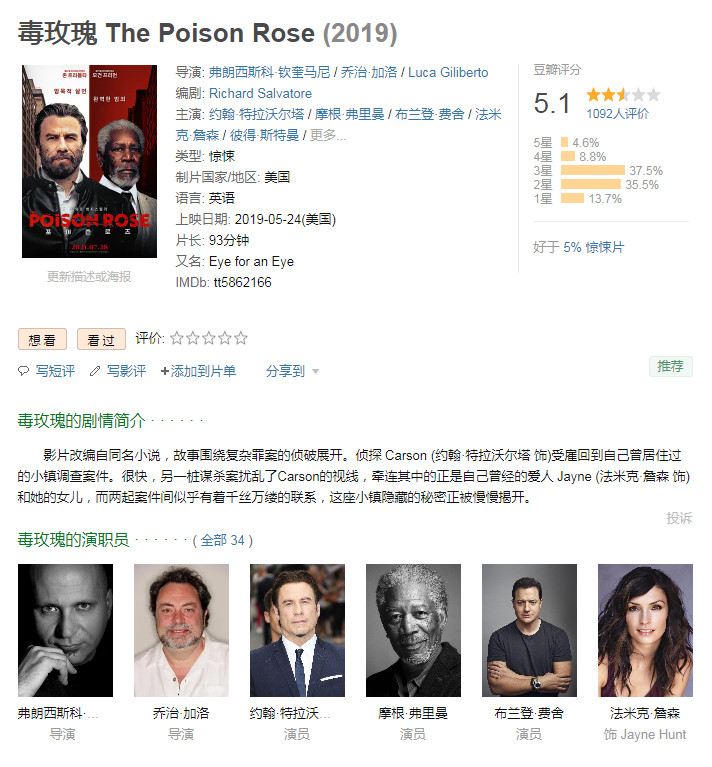Click the speech bubble icon for 写短评

(23, 371)
